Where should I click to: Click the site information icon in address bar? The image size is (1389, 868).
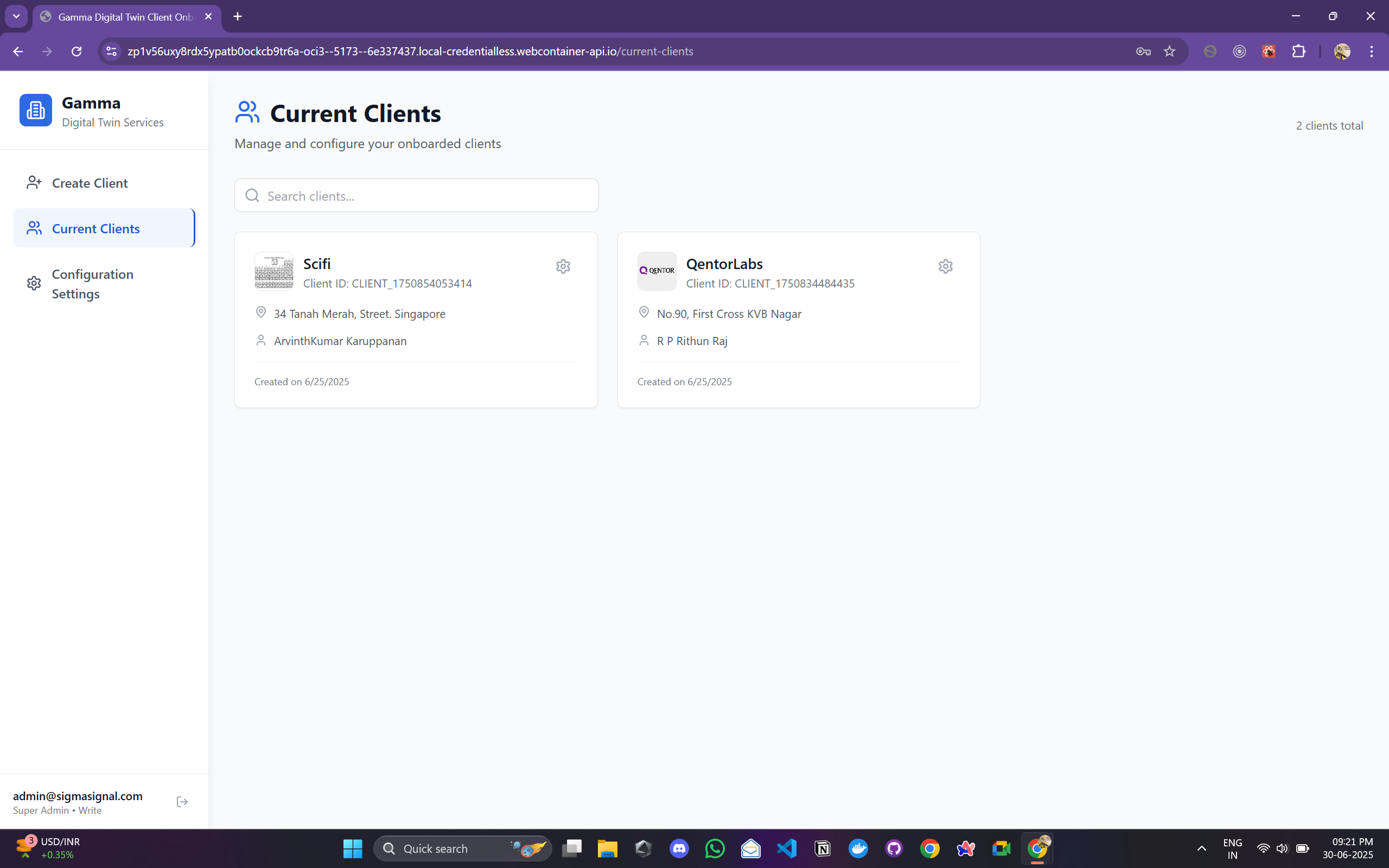pyautogui.click(x=111, y=52)
